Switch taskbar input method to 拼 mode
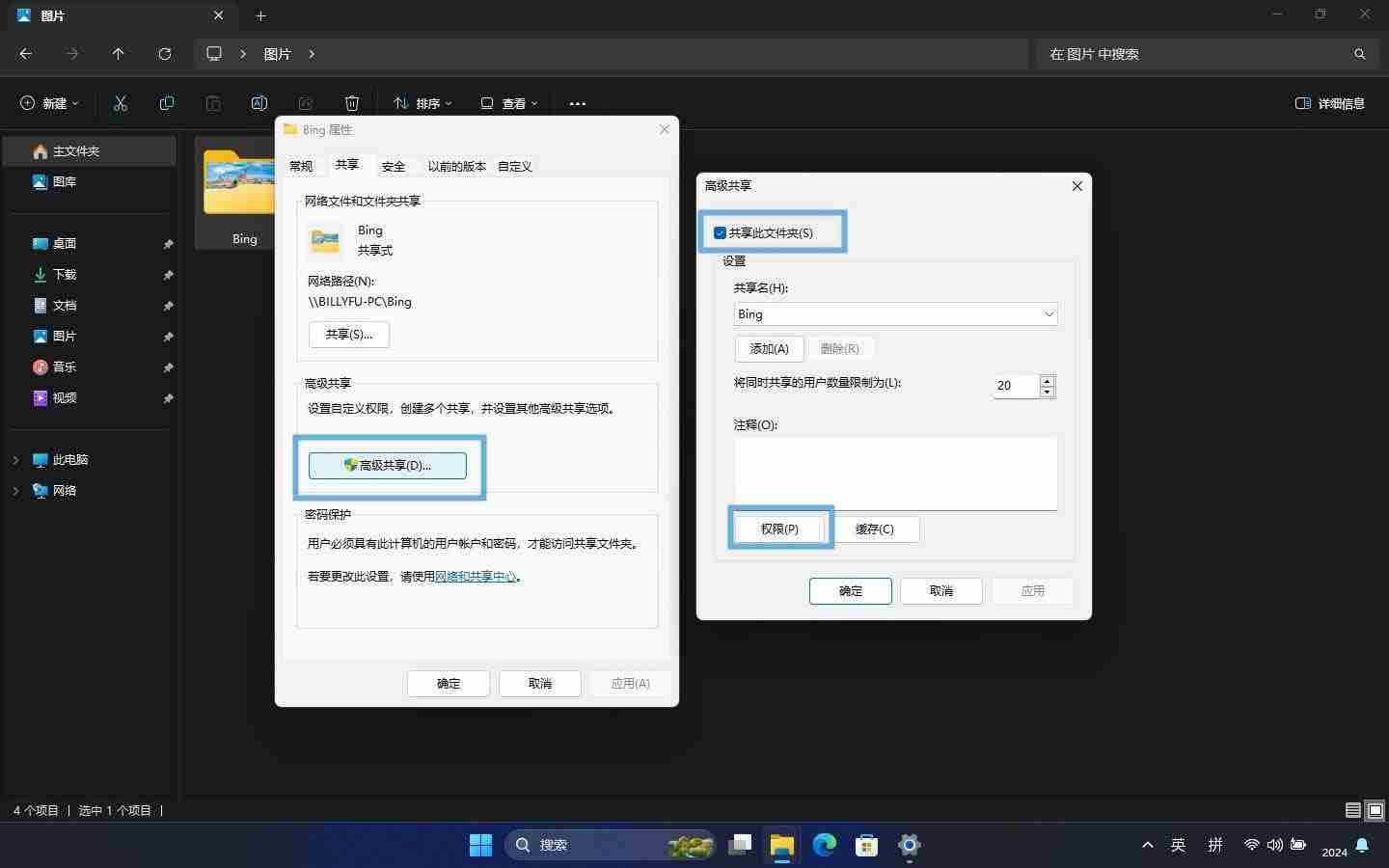Screen dimensions: 1389x868 tap(1214, 846)
